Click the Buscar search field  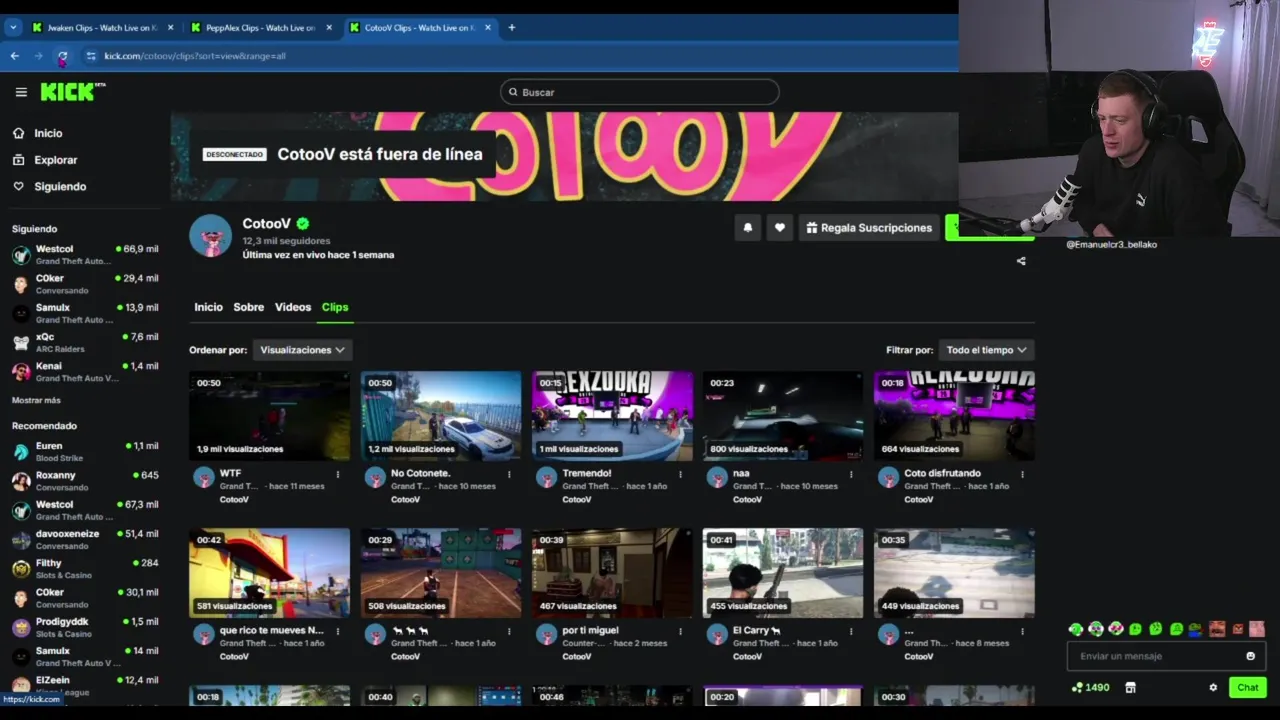(x=640, y=92)
